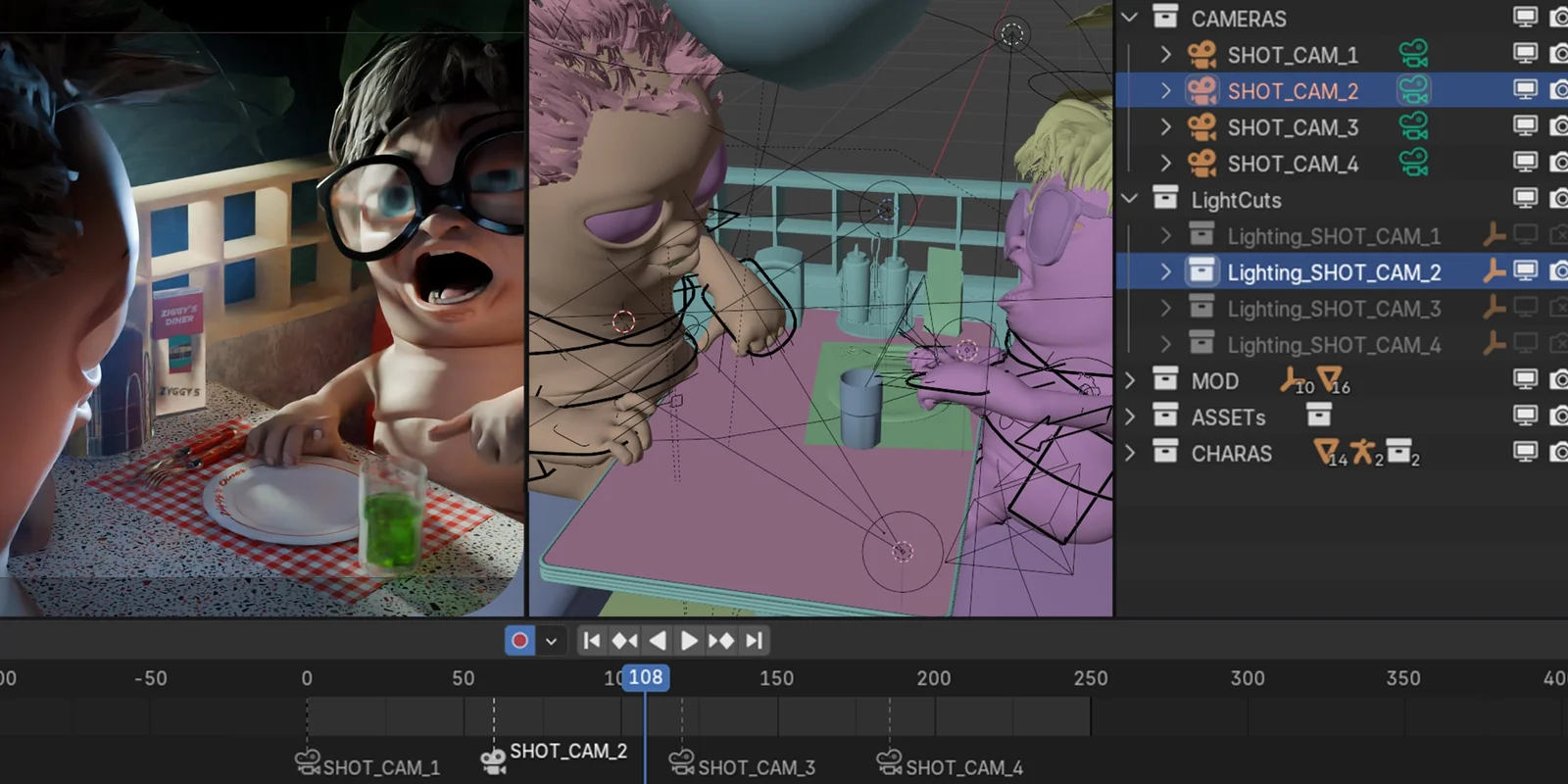1568x784 pixels.
Task: Expand the CHARAS collection
Action: 1130,453
